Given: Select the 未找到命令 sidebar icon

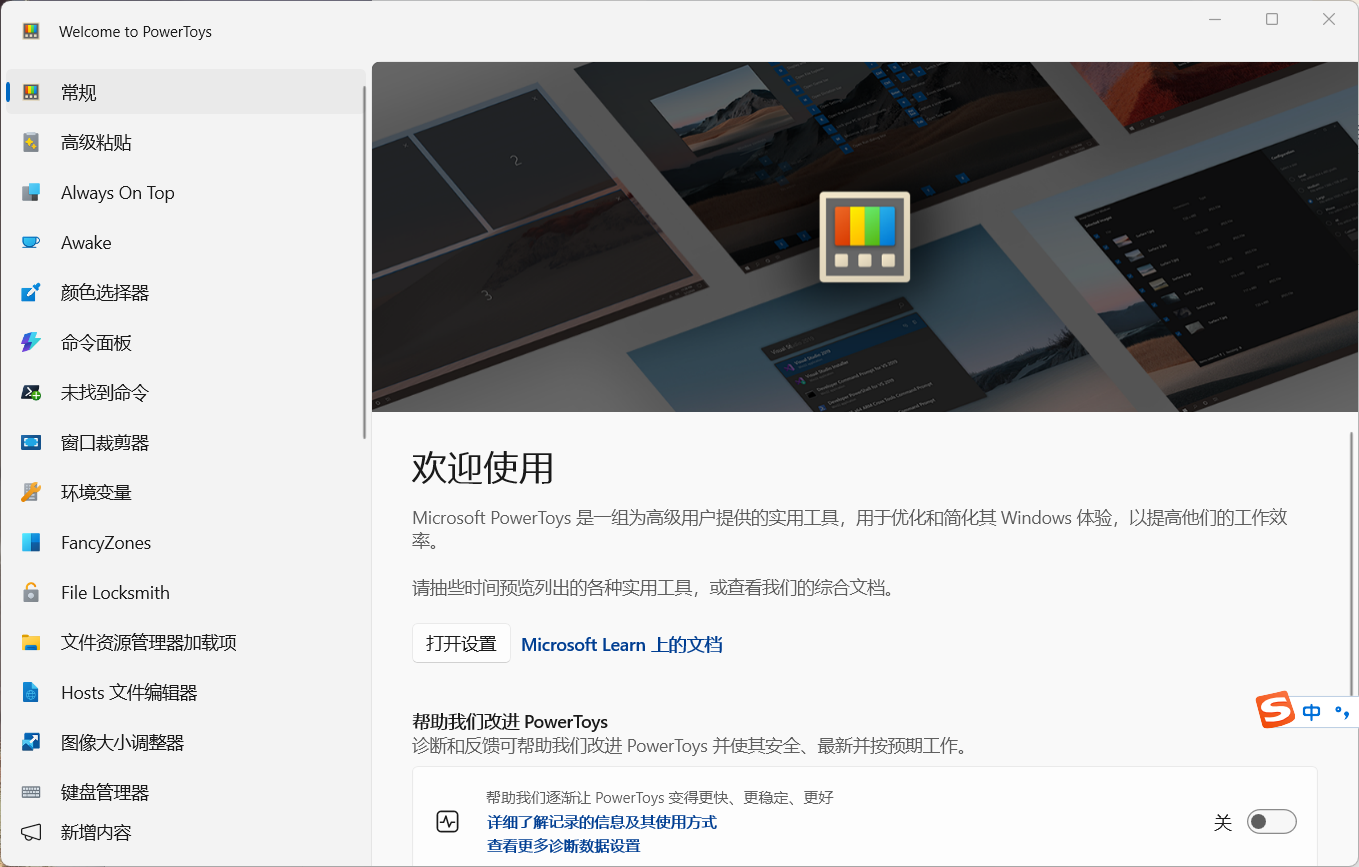Looking at the screenshot, I should point(30,392).
